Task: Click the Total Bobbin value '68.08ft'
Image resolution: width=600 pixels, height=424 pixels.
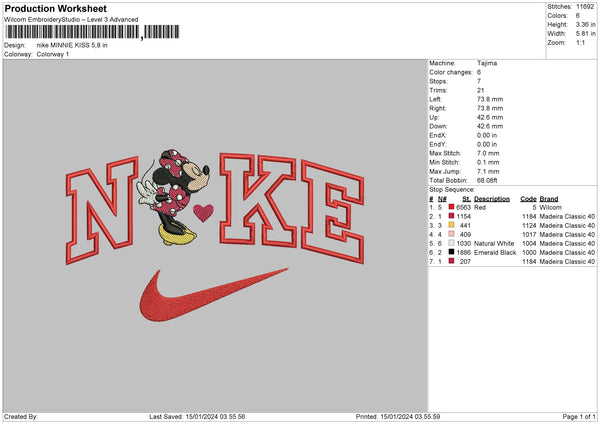Action: click(487, 180)
